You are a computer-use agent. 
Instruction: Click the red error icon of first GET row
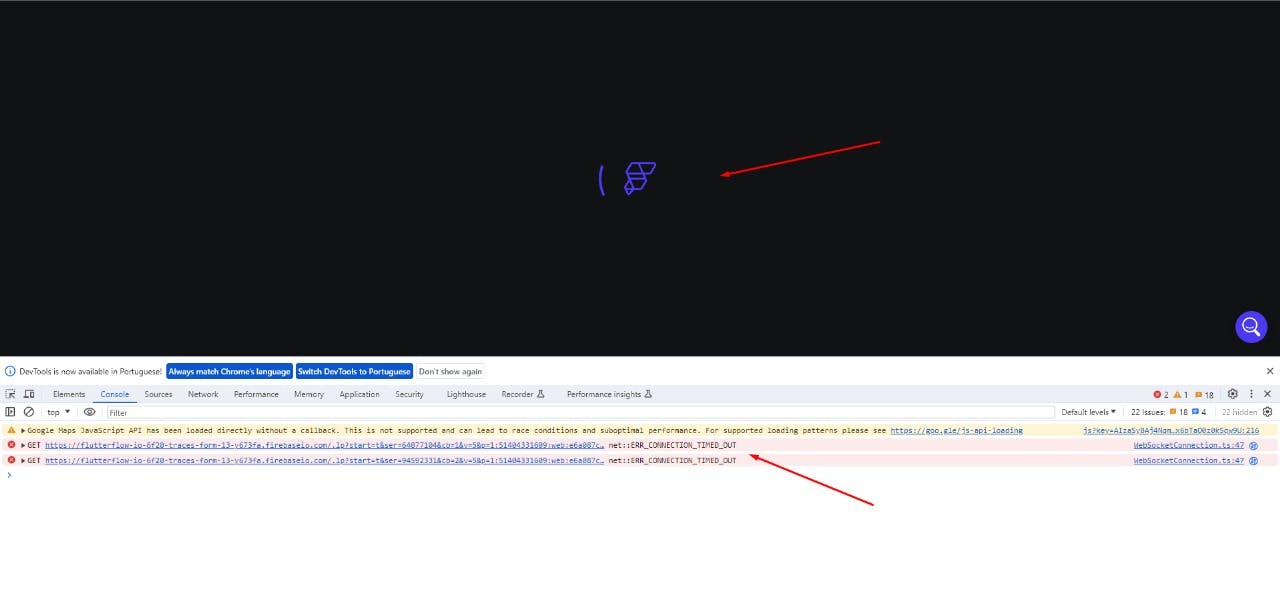[12, 445]
